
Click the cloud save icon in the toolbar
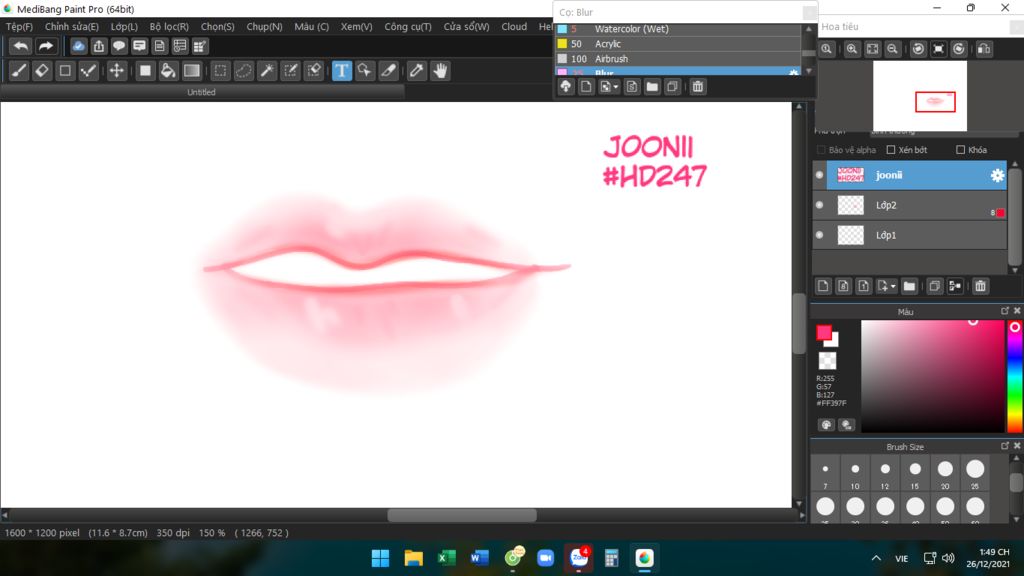[78, 46]
